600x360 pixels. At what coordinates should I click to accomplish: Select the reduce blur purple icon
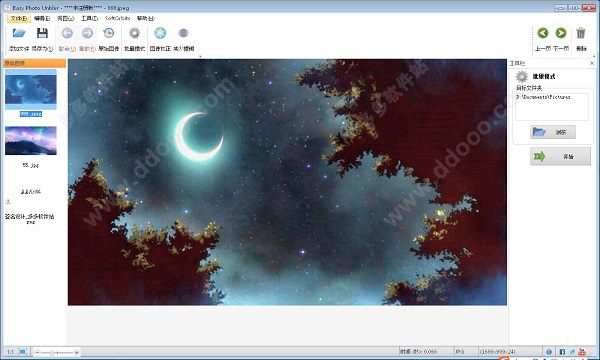(x=183, y=33)
